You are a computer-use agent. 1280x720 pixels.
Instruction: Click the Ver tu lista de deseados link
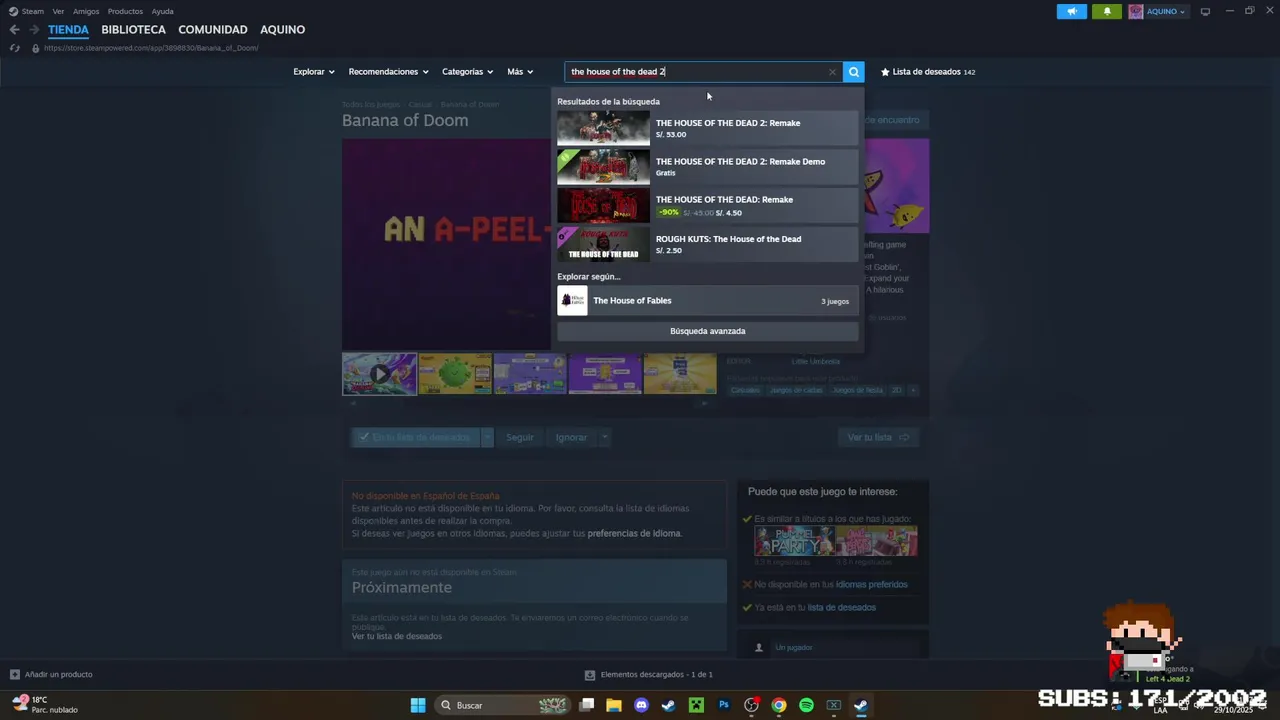[397, 637]
